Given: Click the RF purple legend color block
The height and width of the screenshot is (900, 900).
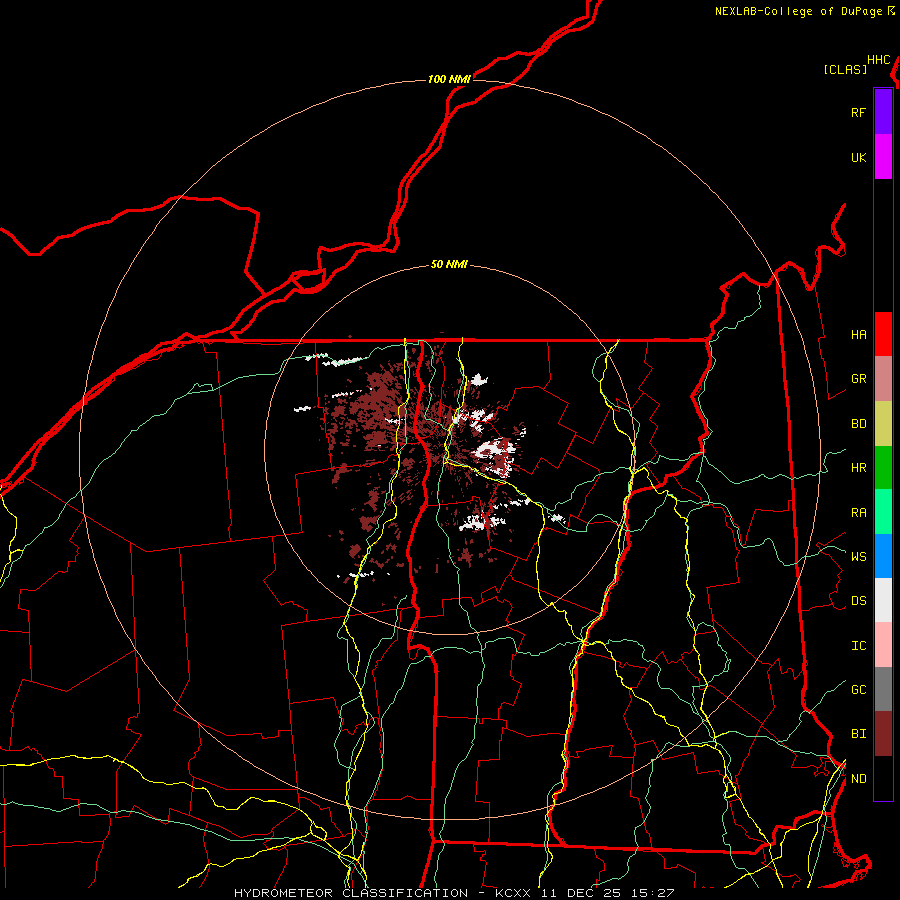Looking at the screenshot, I should point(883,112).
